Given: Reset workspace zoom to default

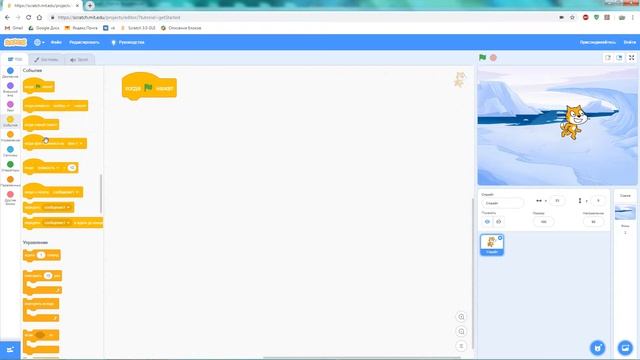Looking at the screenshot, I should click(461, 346).
